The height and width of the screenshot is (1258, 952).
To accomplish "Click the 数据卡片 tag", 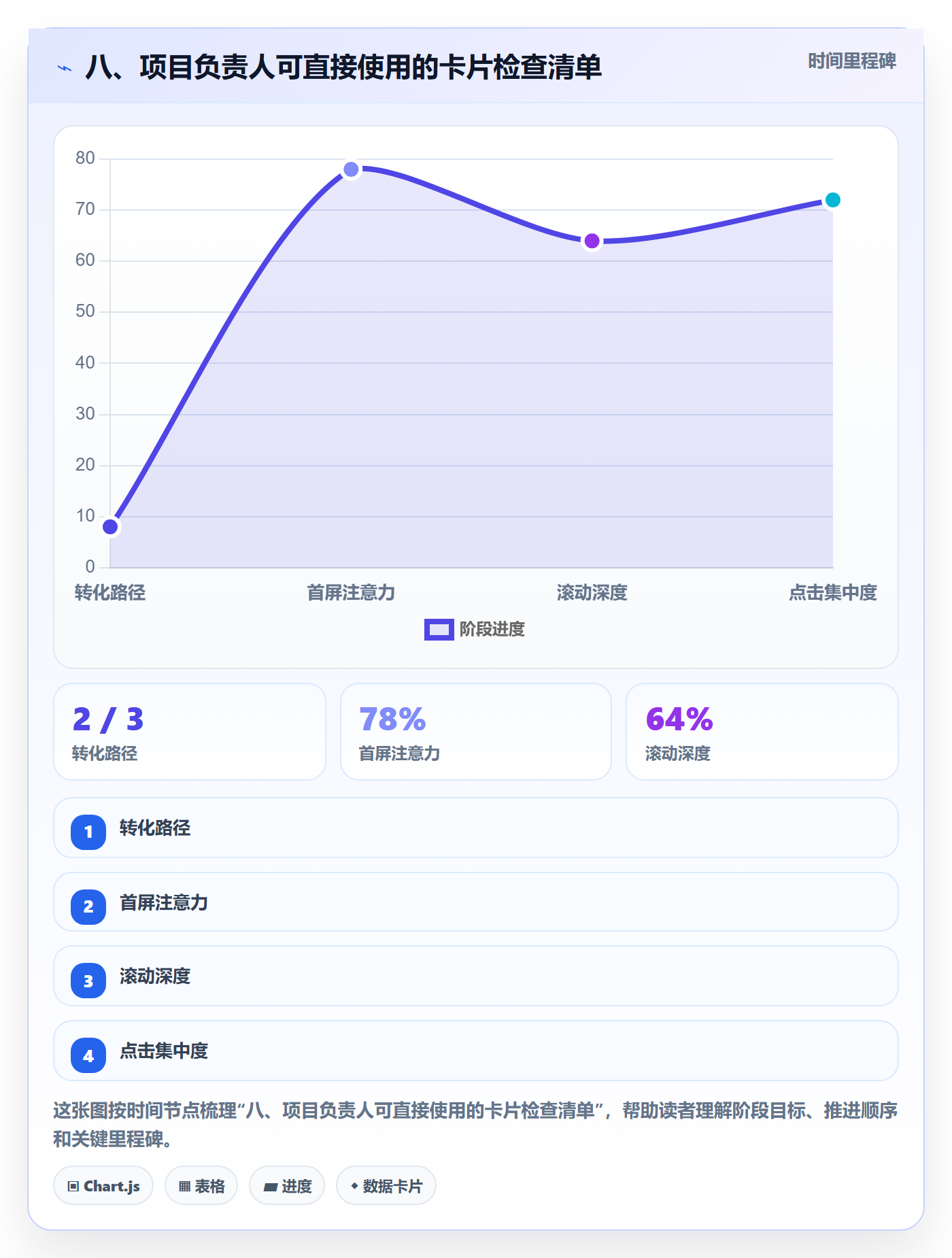I will (386, 1186).
